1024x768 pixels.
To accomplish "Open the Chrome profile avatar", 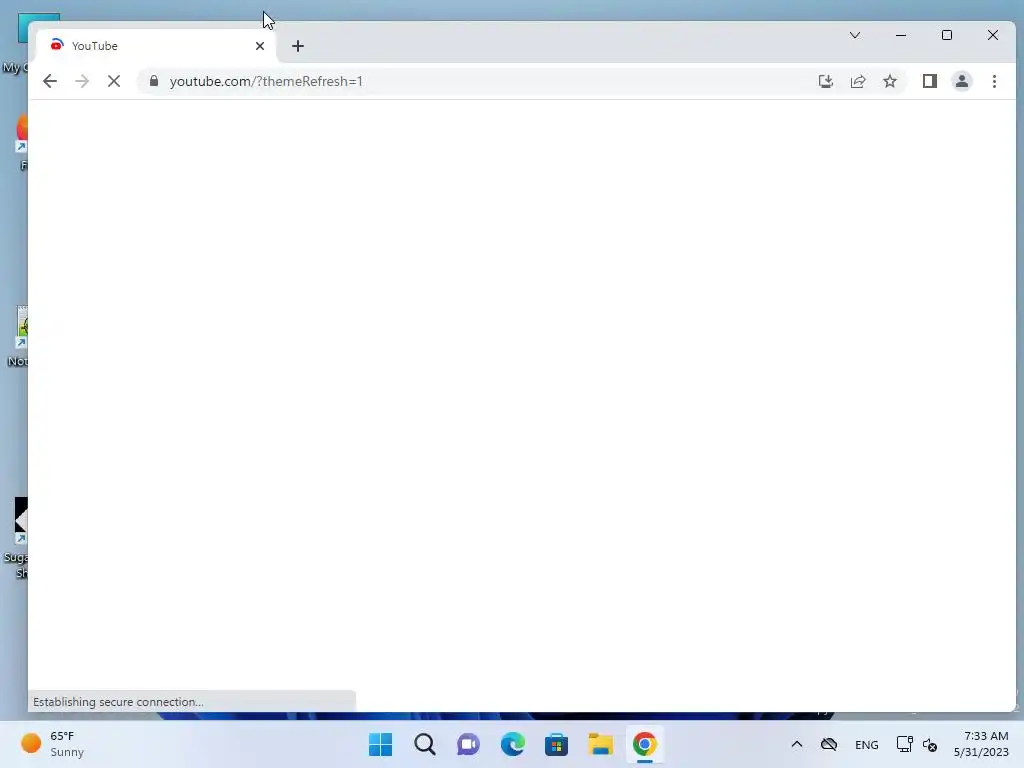I will pyautogui.click(x=961, y=81).
